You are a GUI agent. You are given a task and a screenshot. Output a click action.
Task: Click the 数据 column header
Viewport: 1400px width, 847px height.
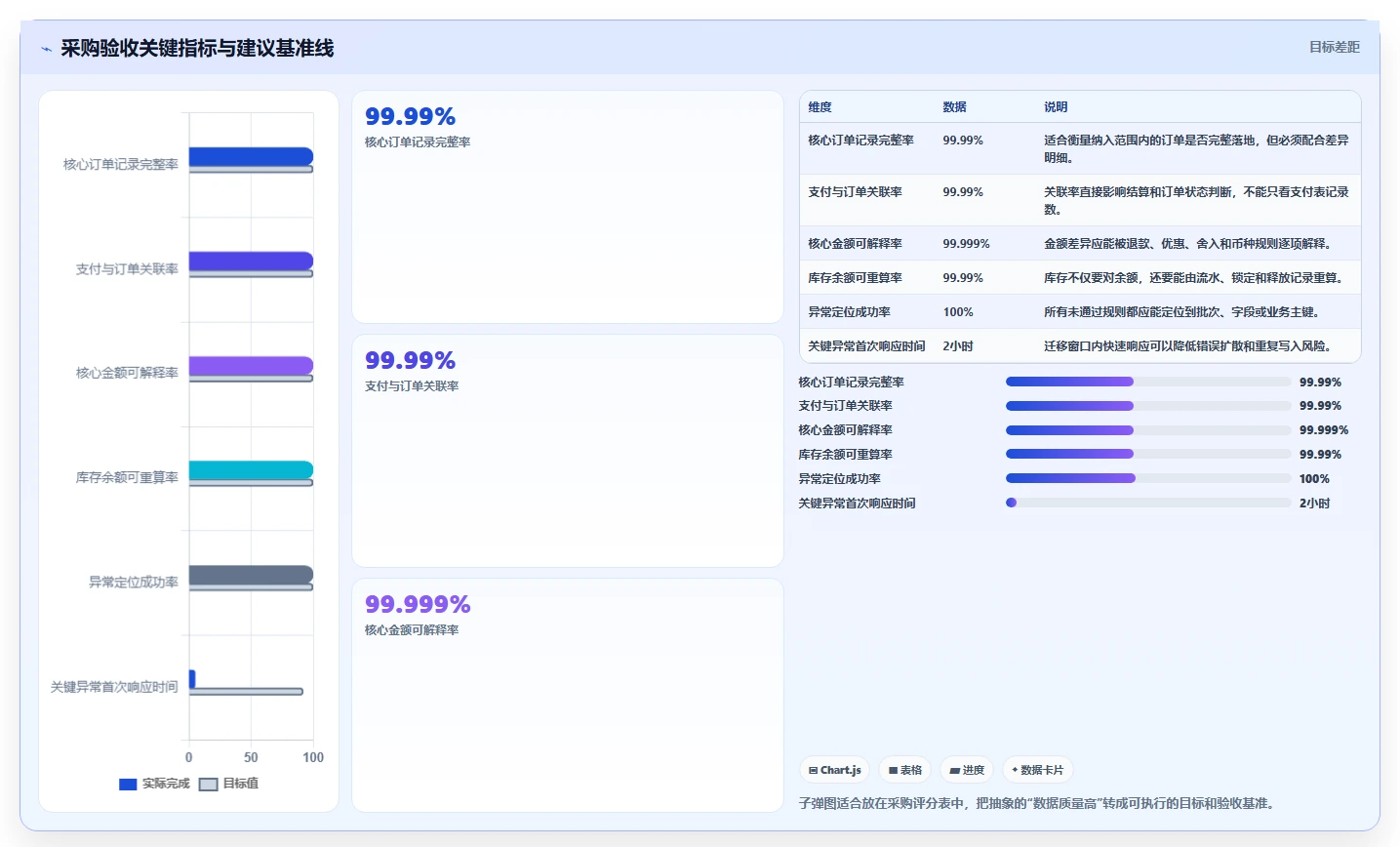(954, 106)
